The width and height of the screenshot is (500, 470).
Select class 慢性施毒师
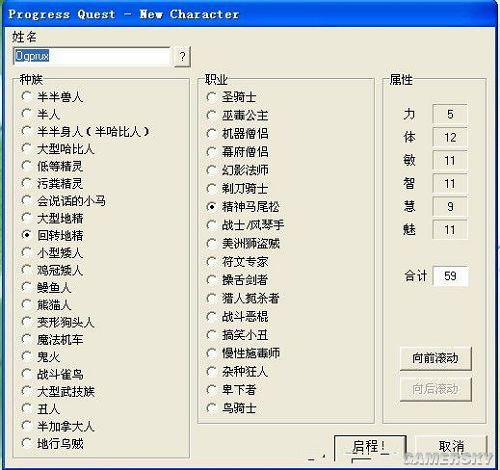243,353
